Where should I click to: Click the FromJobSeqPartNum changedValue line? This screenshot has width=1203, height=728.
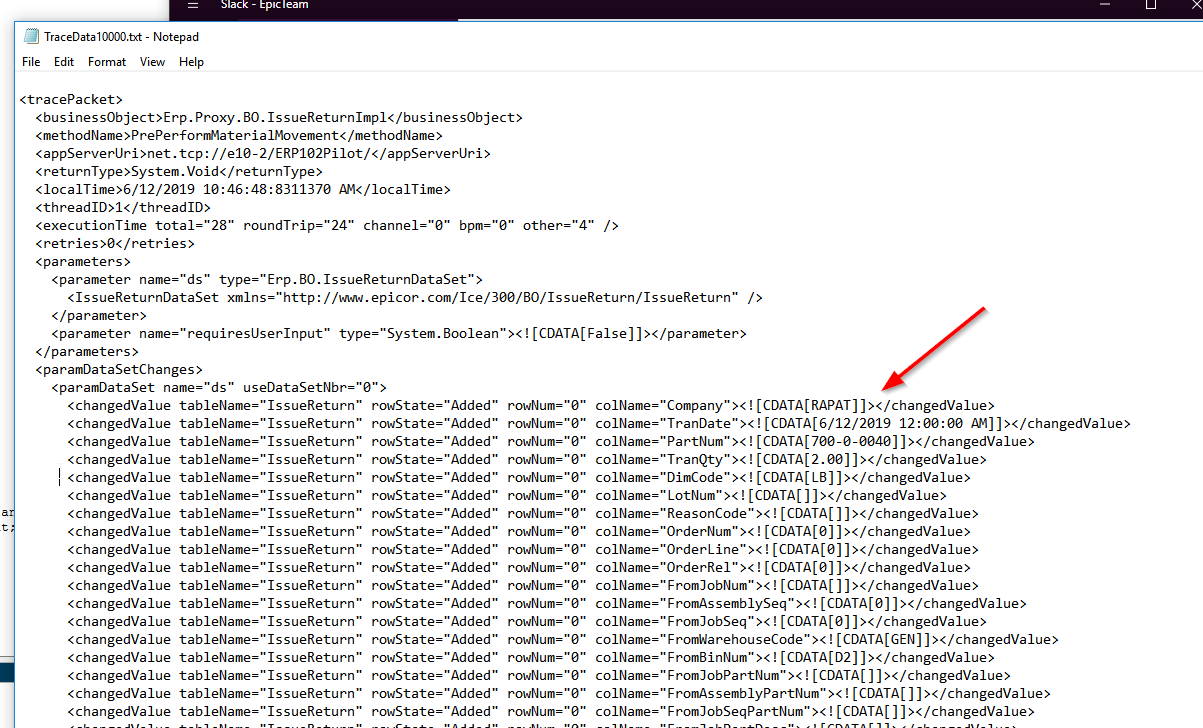[x=551, y=712]
